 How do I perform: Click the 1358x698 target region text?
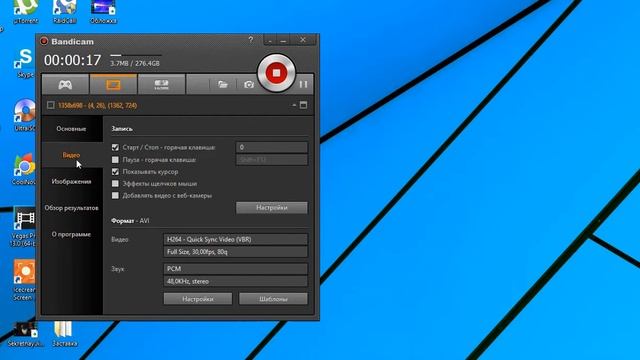coord(98,105)
